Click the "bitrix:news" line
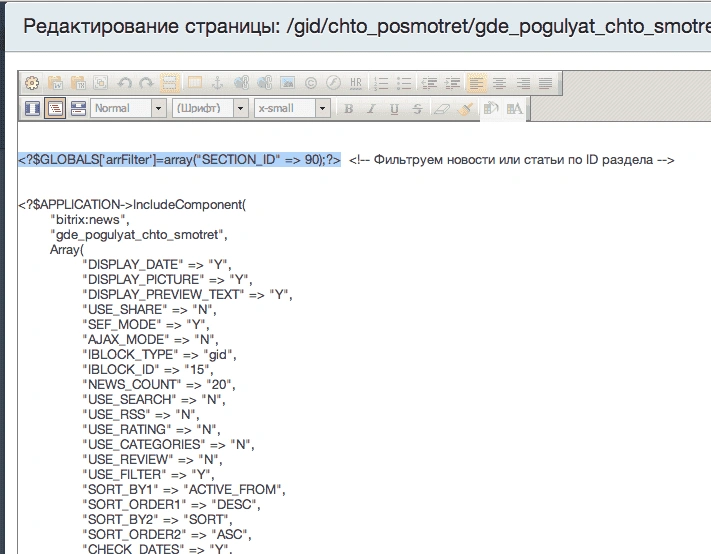This screenshot has height=554, width=711. coord(90,219)
